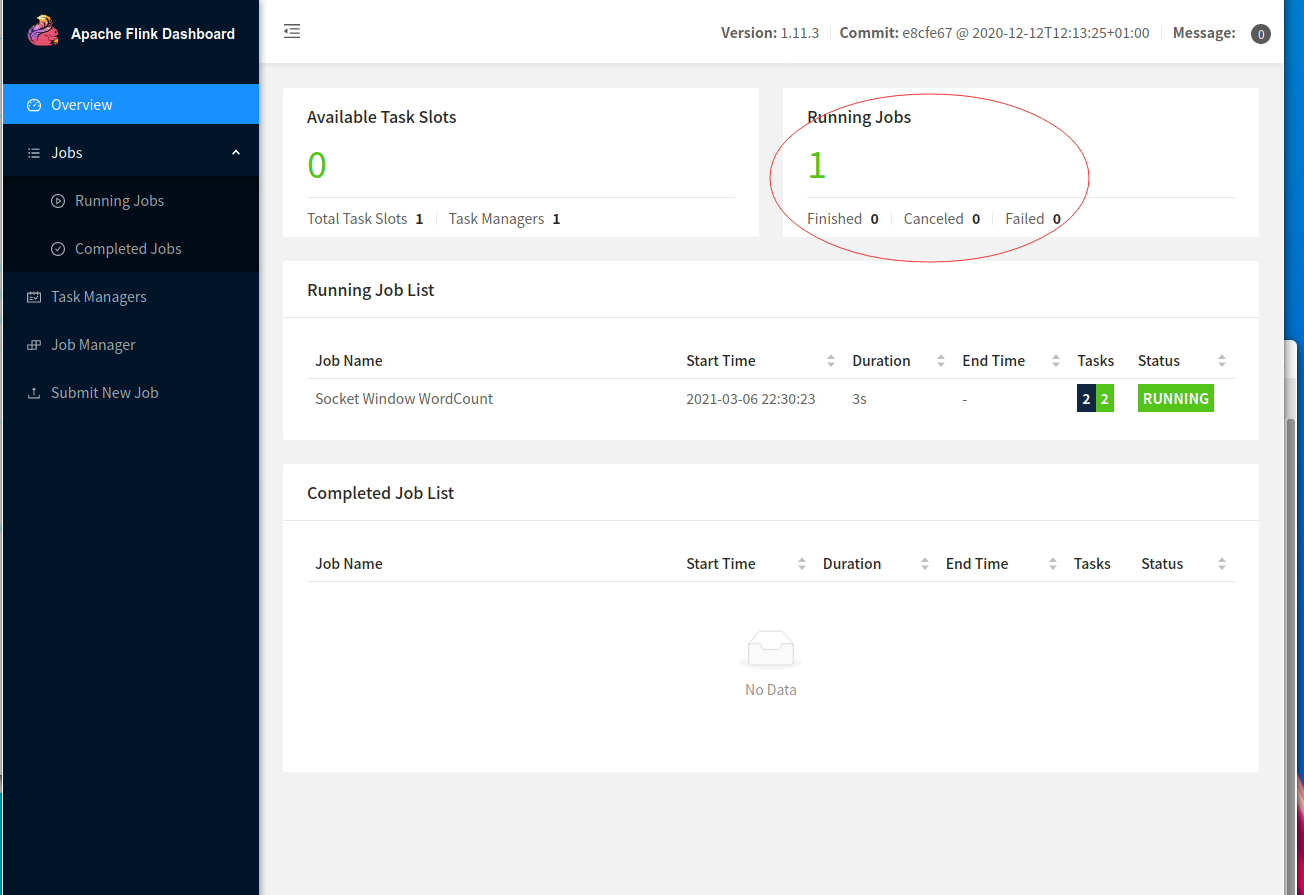The width and height of the screenshot is (1304, 895).
Task: Click the Commit e8cfe67 text
Action: click(x=994, y=33)
